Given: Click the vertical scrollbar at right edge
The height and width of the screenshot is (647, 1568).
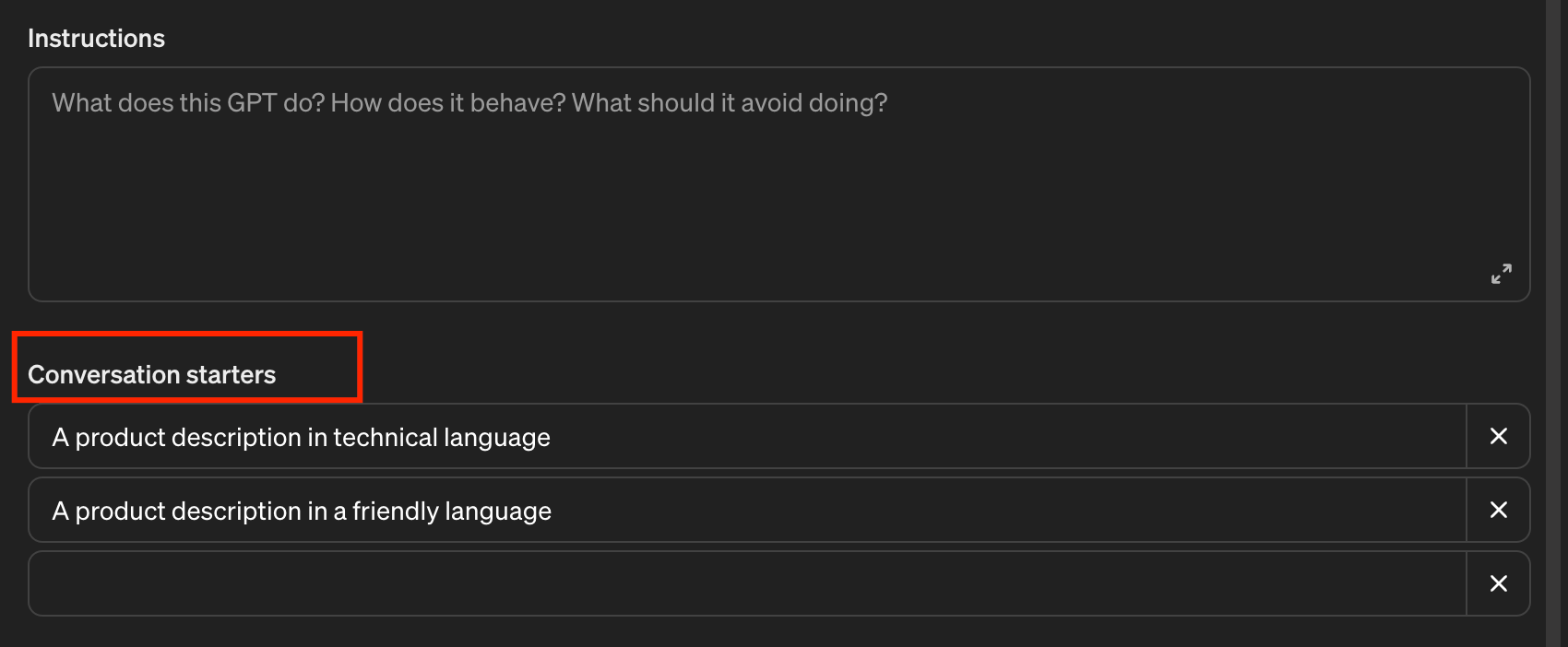Looking at the screenshot, I should coord(1557,323).
